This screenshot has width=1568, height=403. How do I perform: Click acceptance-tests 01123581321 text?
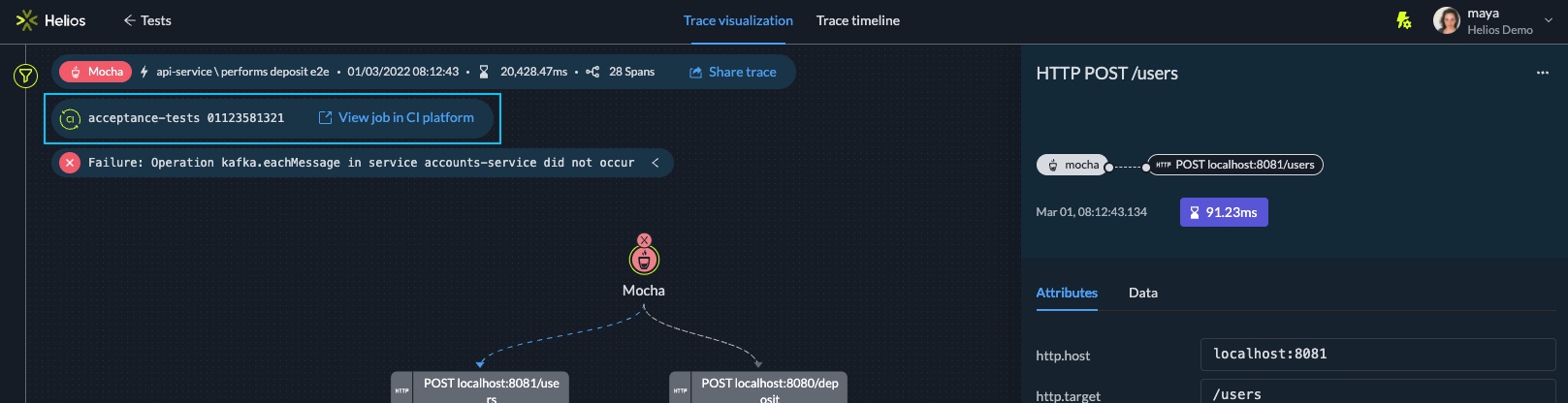click(186, 118)
